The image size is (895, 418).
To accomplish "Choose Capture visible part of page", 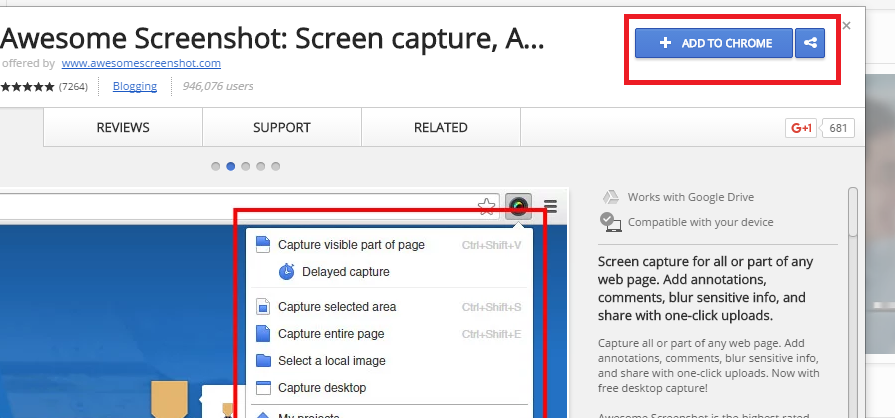I will (x=389, y=245).
